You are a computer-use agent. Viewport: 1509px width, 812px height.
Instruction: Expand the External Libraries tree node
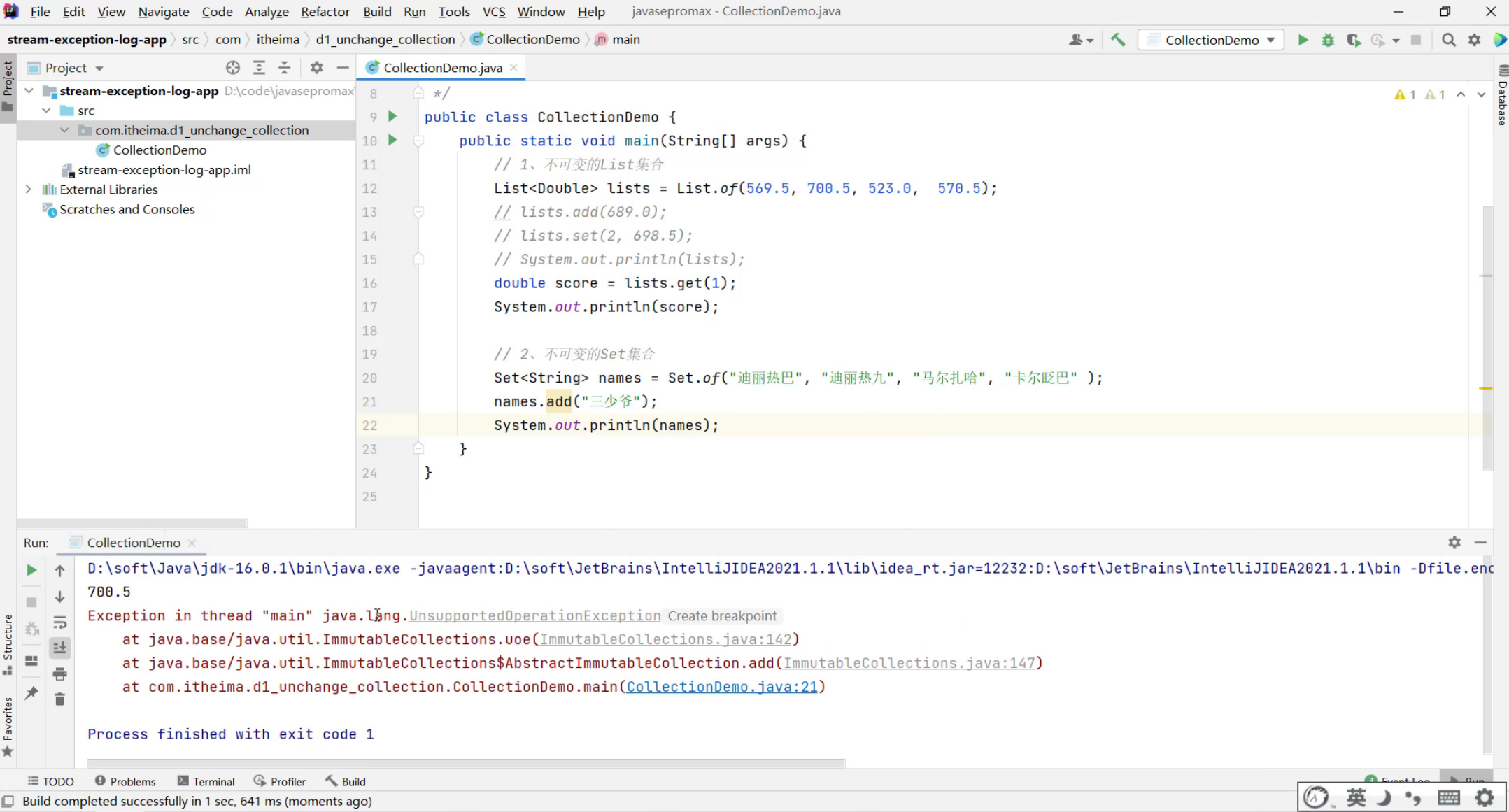[28, 190]
